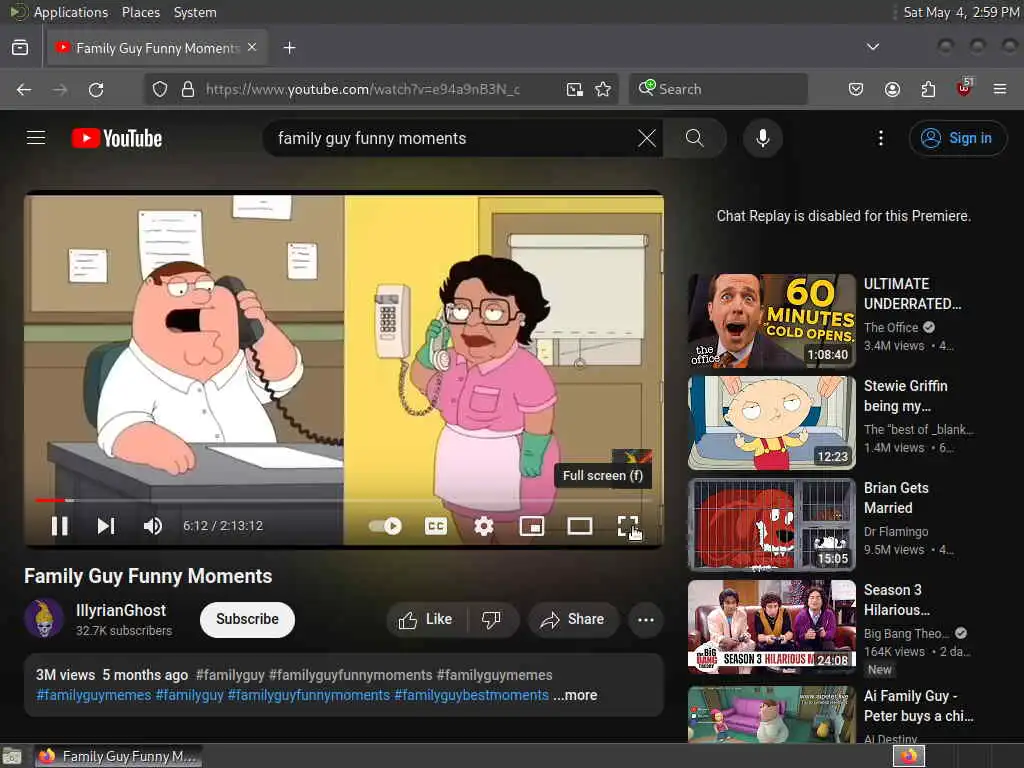Pause the video playback
1024x768 pixels.
[59, 526]
